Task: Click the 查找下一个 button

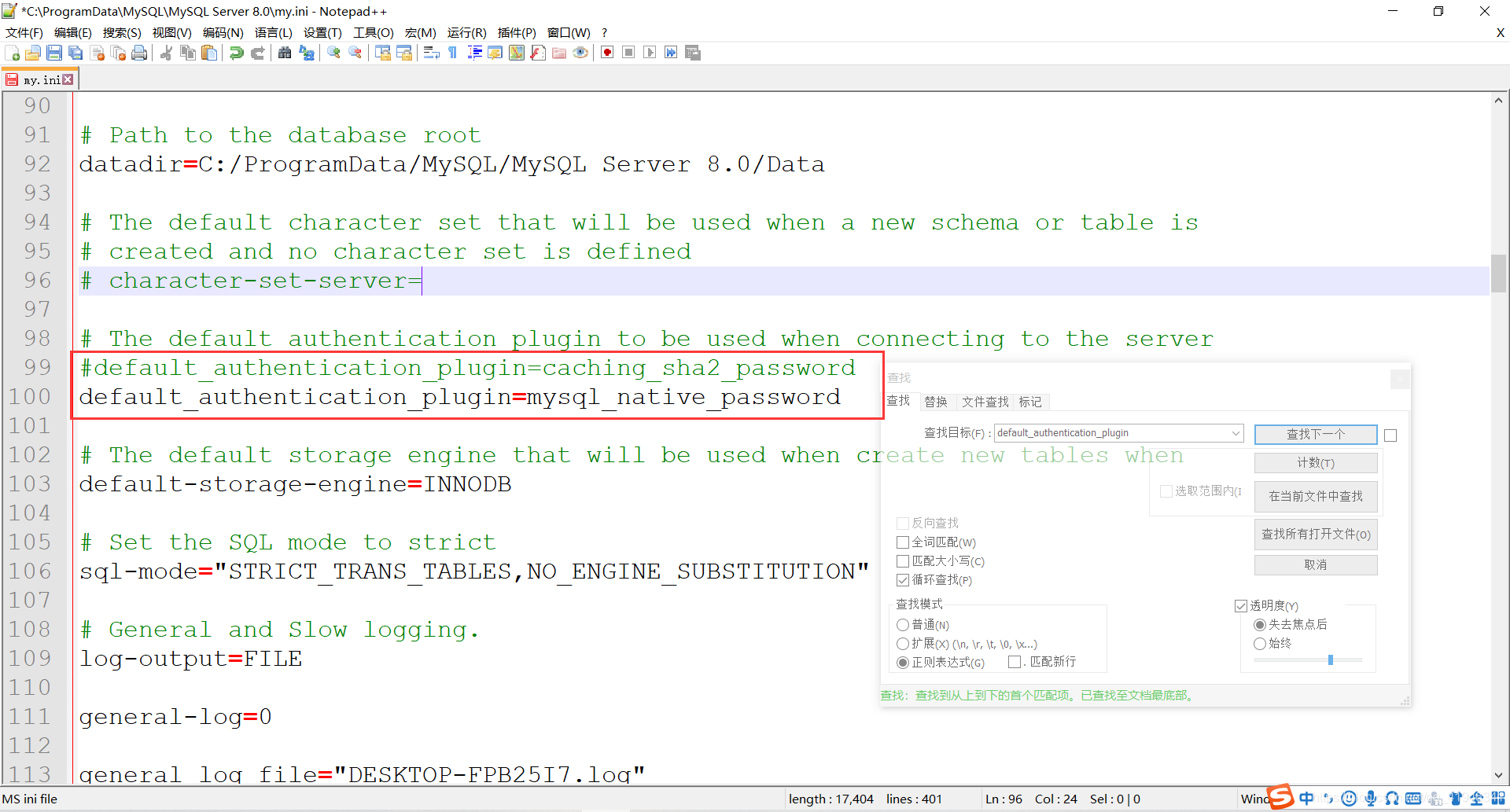Action: coord(1314,434)
